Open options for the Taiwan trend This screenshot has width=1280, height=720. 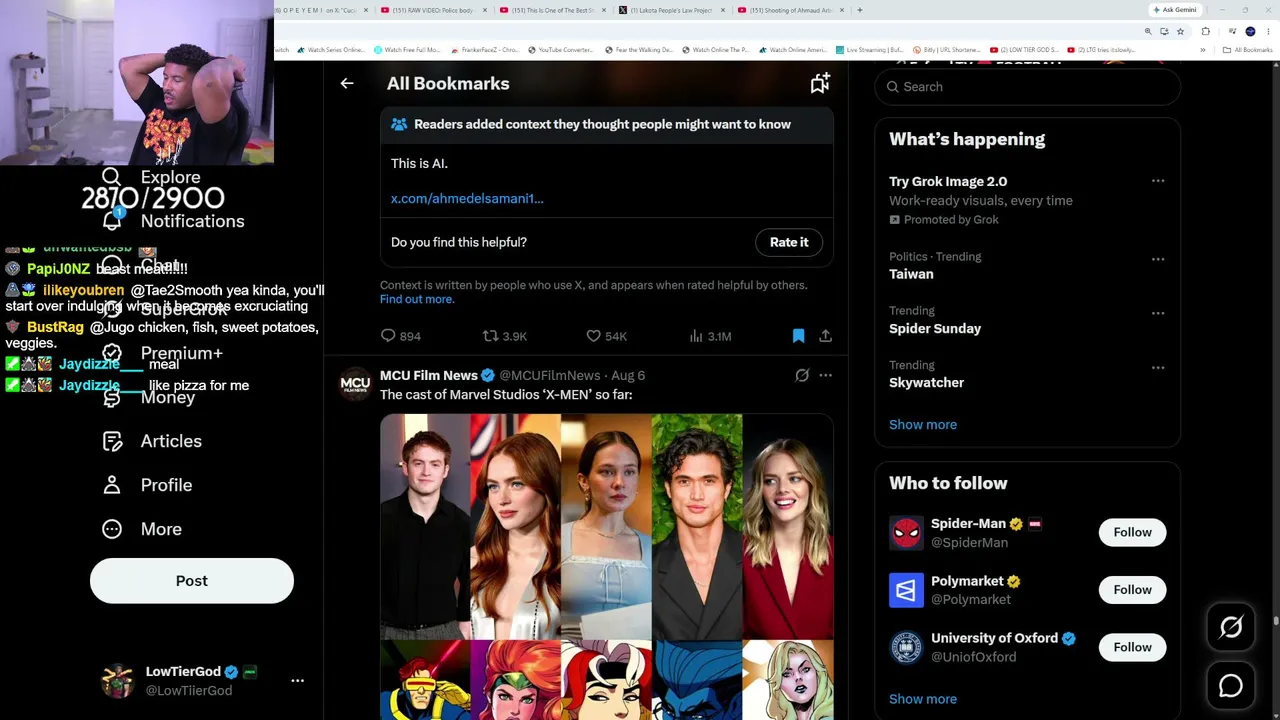(1158, 259)
